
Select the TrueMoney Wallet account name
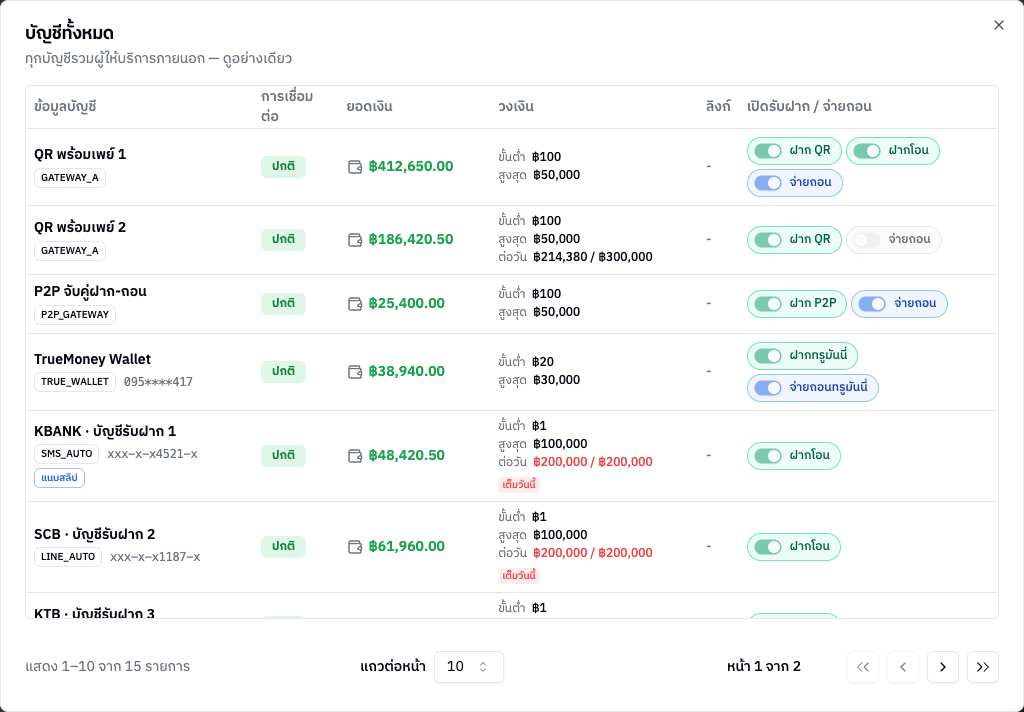coord(92,359)
